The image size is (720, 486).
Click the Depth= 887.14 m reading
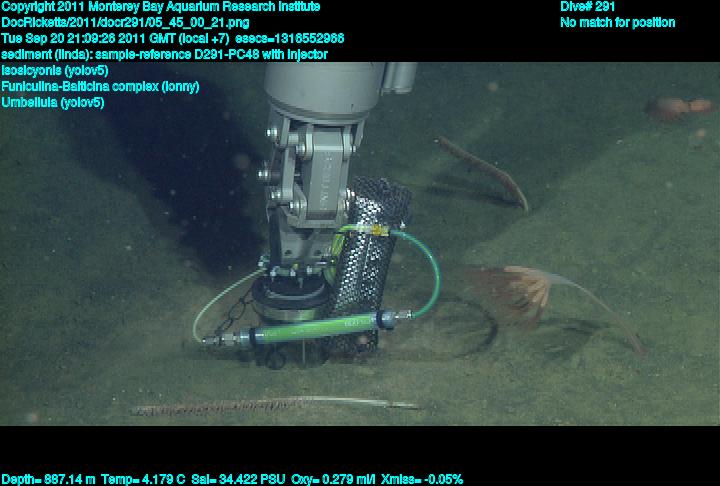49,480
